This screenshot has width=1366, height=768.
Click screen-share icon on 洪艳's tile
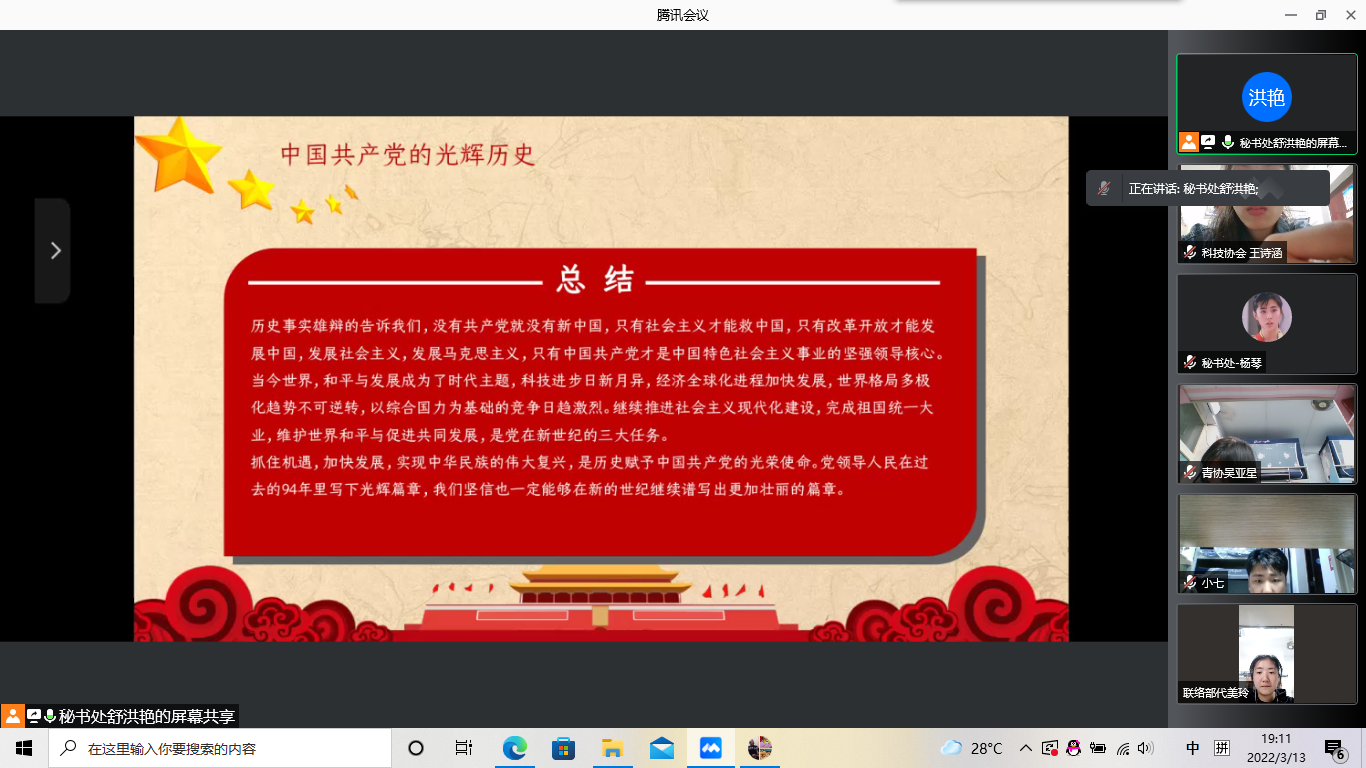[1208, 142]
